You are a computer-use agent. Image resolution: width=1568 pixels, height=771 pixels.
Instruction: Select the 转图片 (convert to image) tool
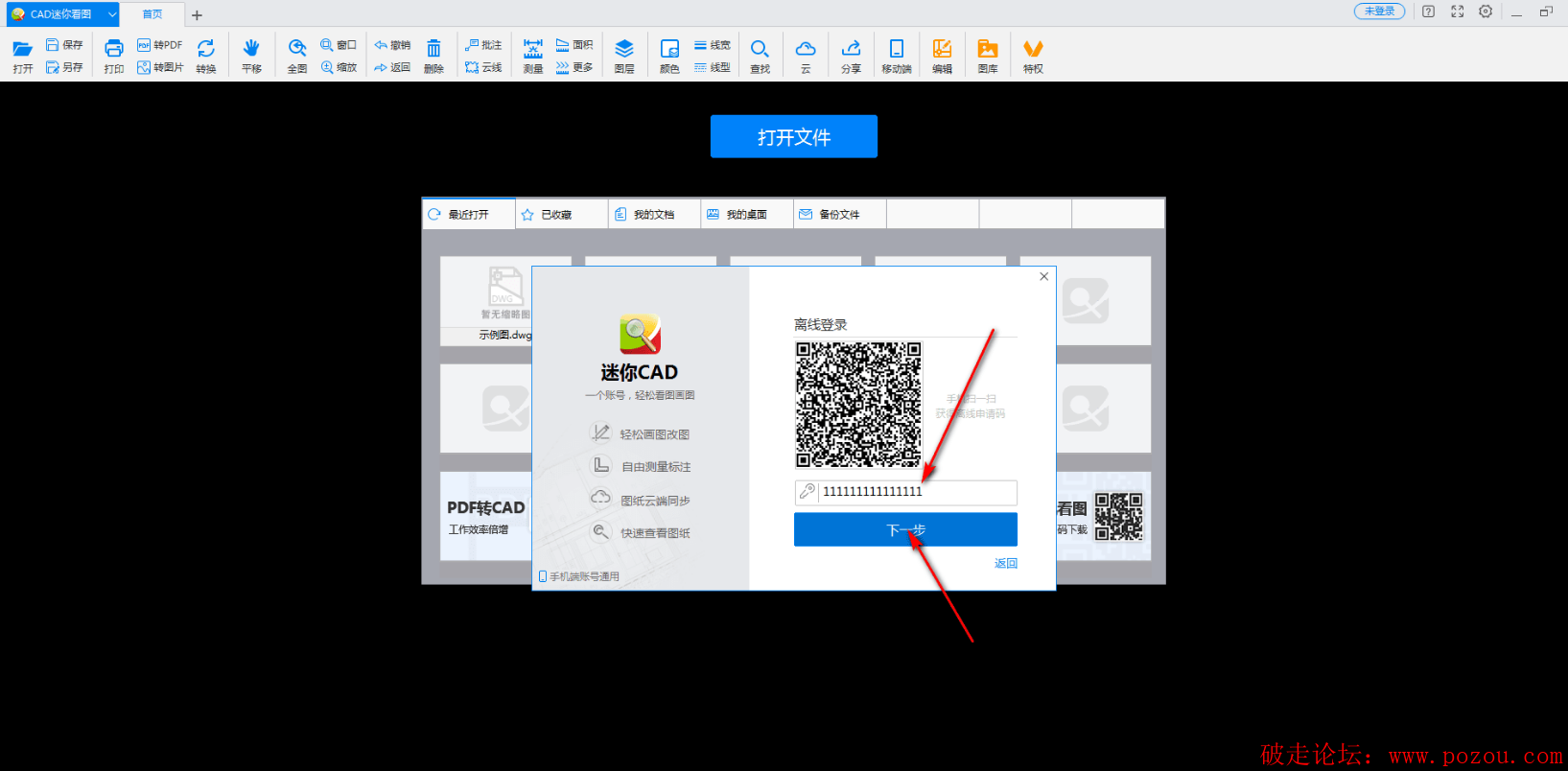coord(159,67)
